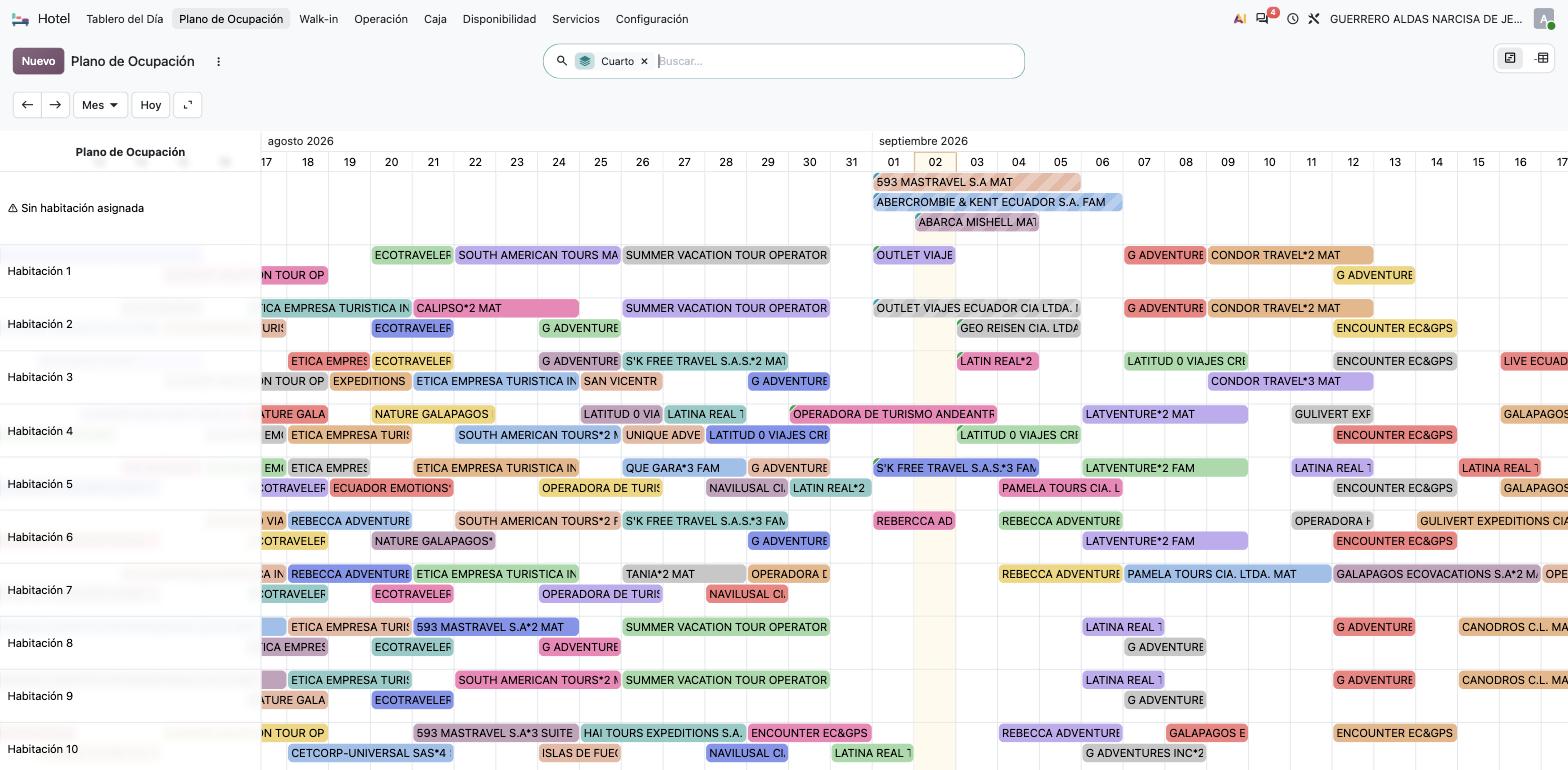Open PAMELA TOURS CIA. LTDA. MAT reservation

1228,574
